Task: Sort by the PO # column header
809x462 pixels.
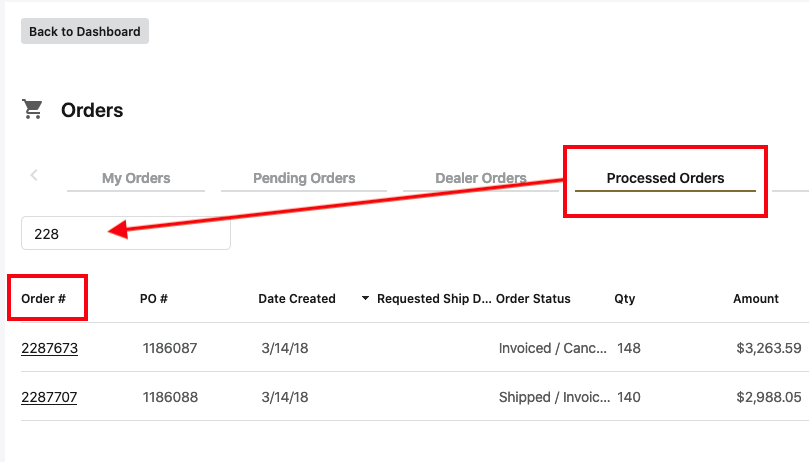Action: coord(153,299)
